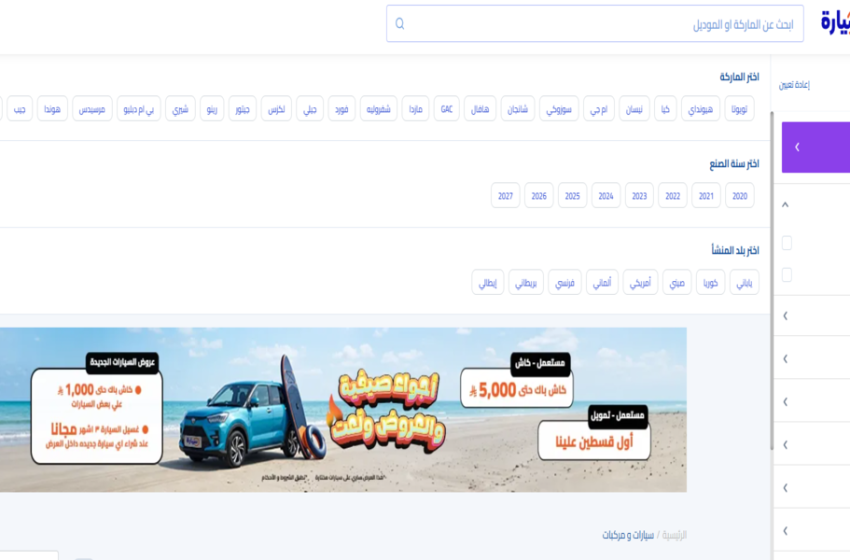Filter by ألماني origin country
850x560 pixels.
602,282
